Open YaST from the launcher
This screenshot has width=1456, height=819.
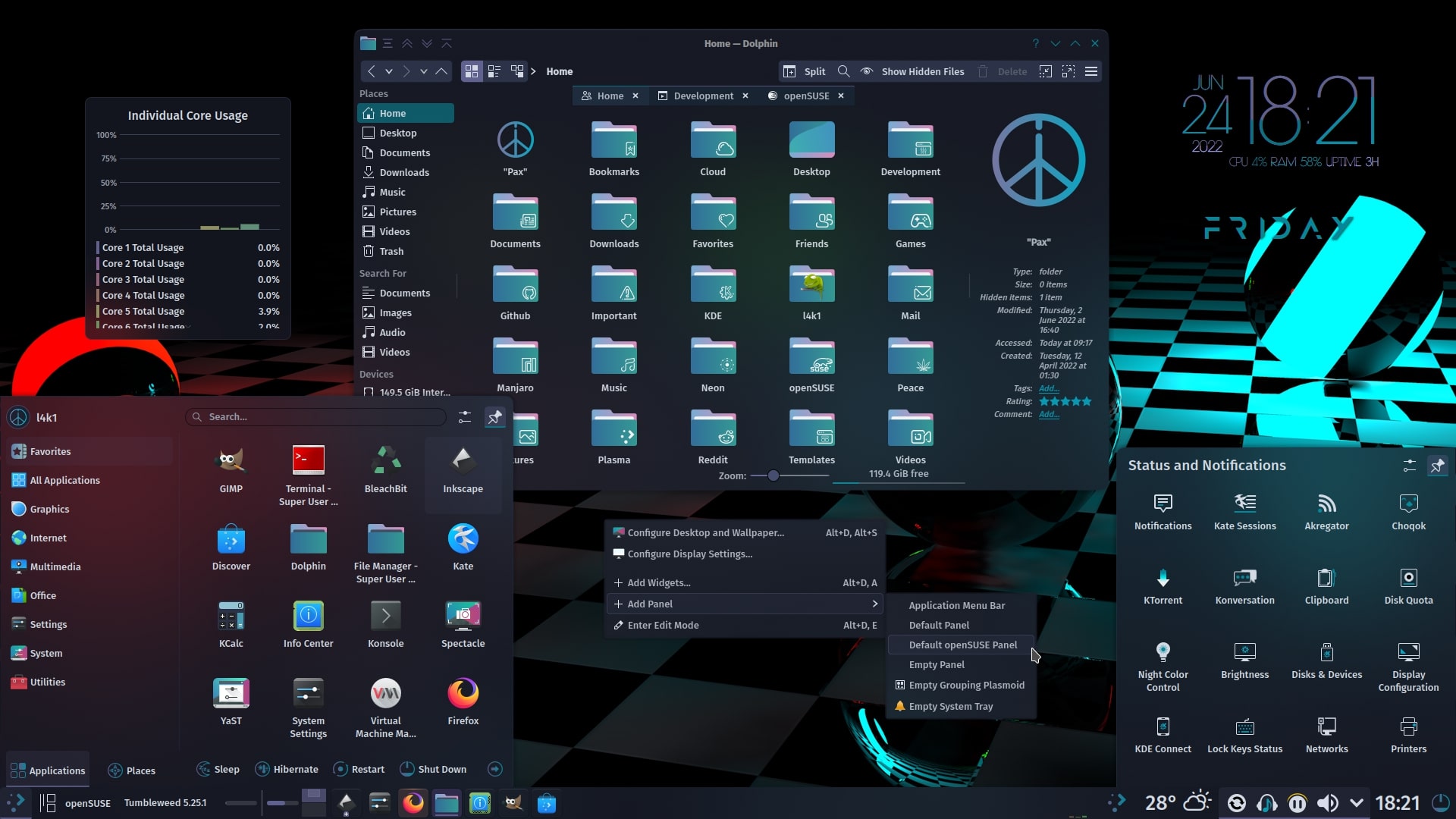(x=231, y=702)
